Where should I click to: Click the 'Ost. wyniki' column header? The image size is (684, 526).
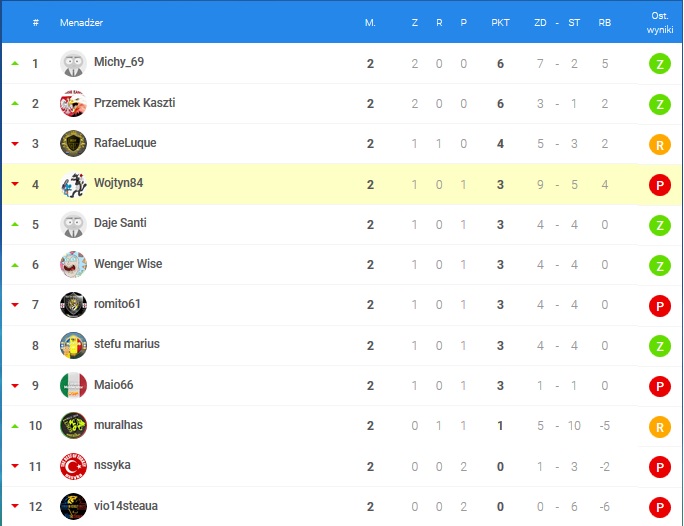(659, 22)
